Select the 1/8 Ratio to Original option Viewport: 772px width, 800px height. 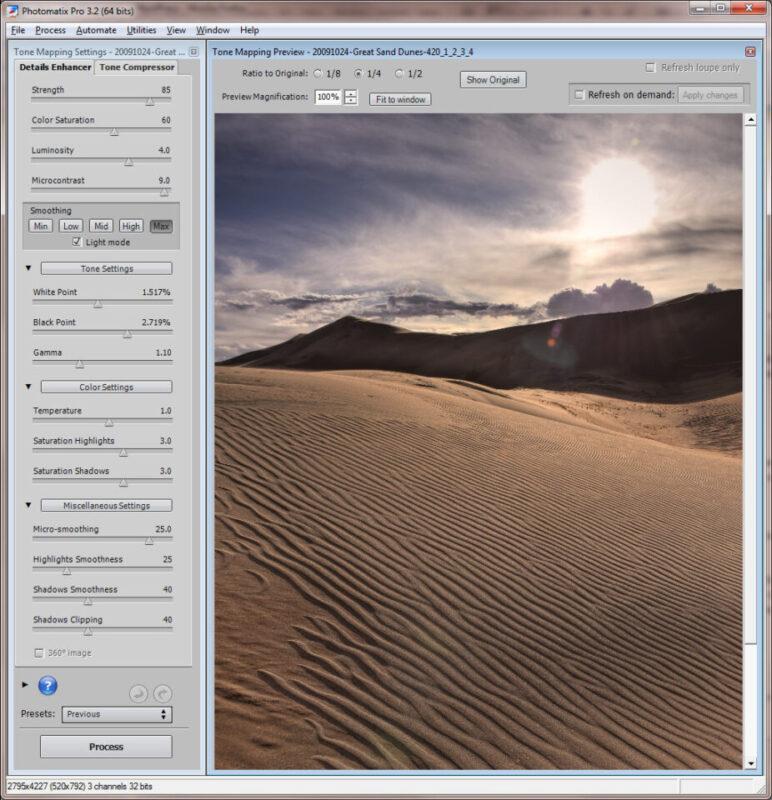pos(318,74)
